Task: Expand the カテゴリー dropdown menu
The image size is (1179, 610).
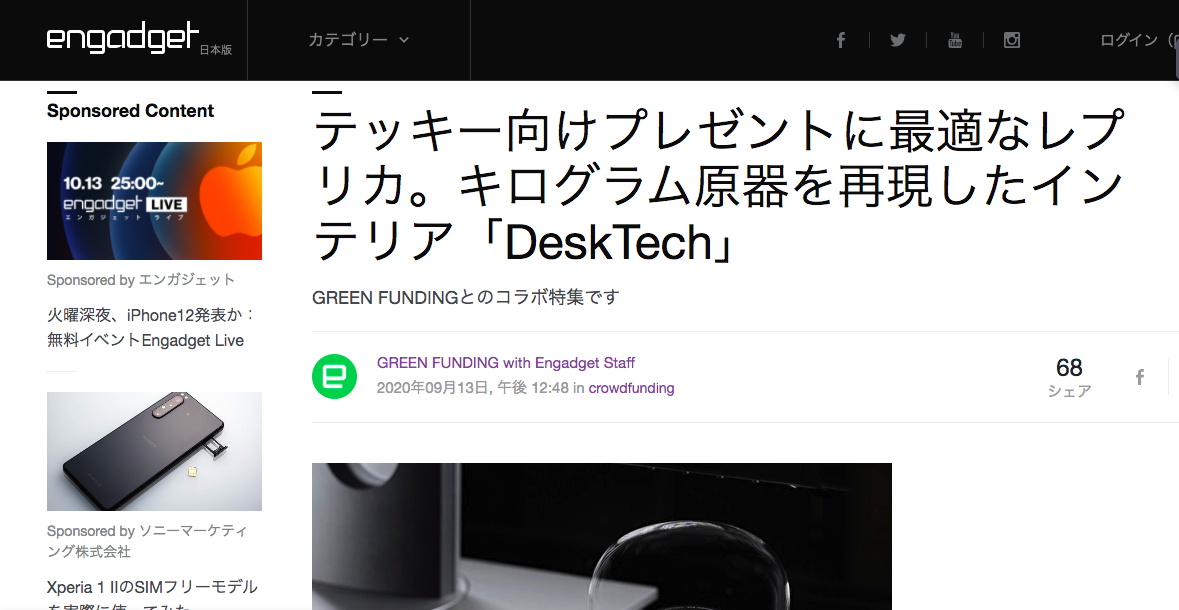Action: (359, 40)
